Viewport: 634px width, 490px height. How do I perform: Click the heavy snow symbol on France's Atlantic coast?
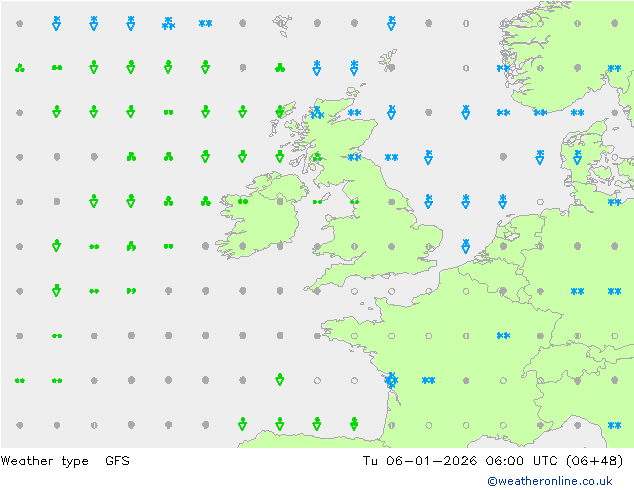(391, 380)
